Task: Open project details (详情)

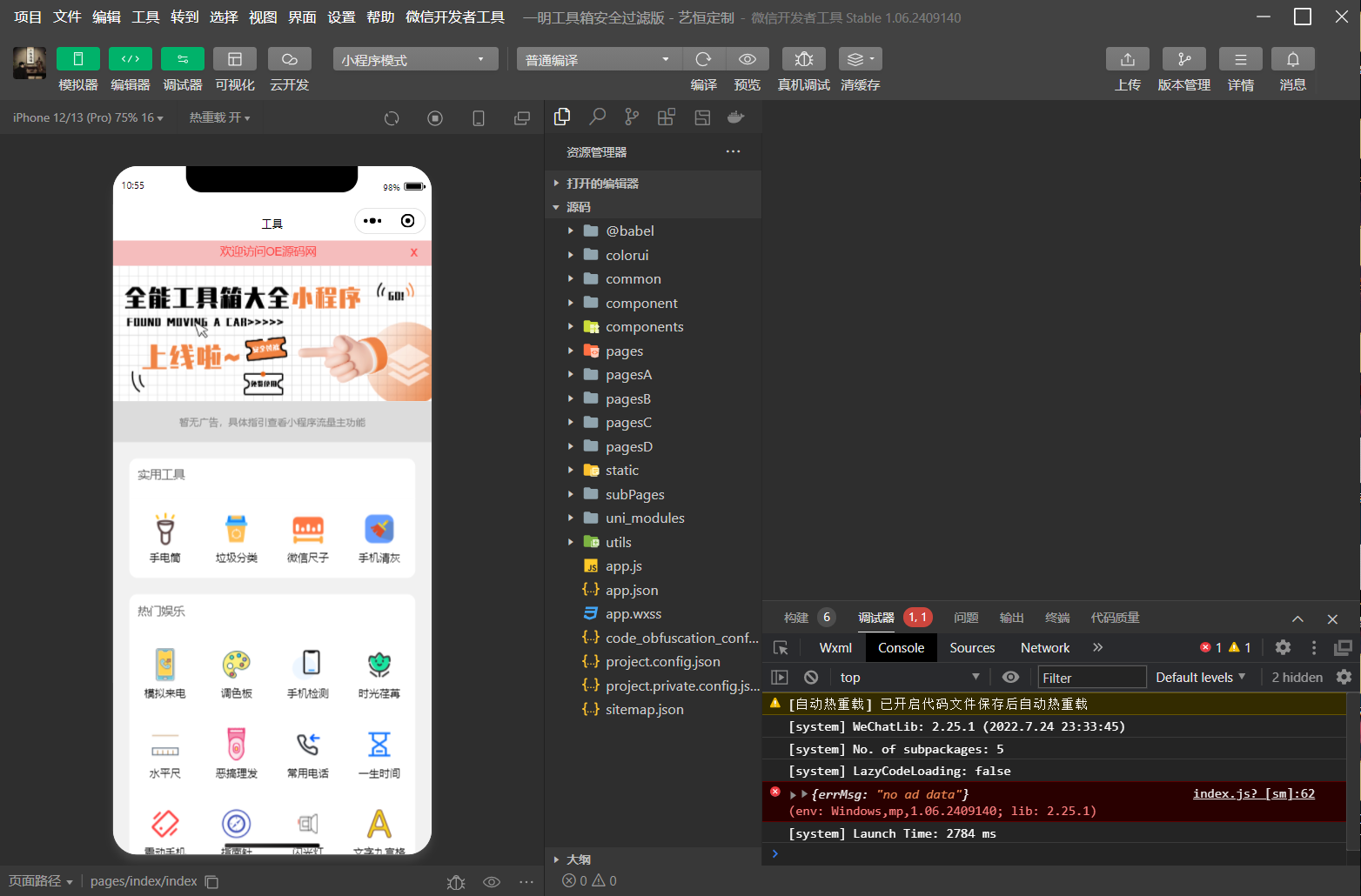Action: [1241, 58]
